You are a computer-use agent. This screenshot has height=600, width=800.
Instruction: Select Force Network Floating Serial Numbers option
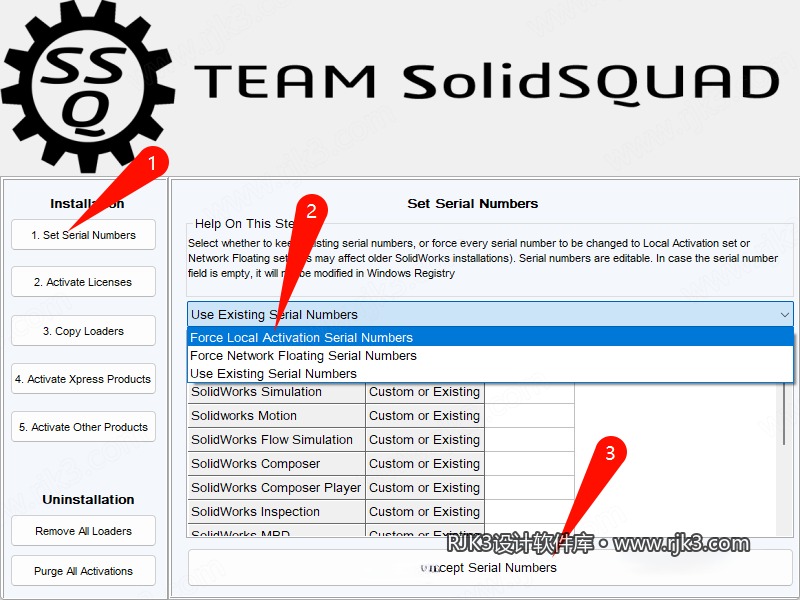(x=490, y=355)
